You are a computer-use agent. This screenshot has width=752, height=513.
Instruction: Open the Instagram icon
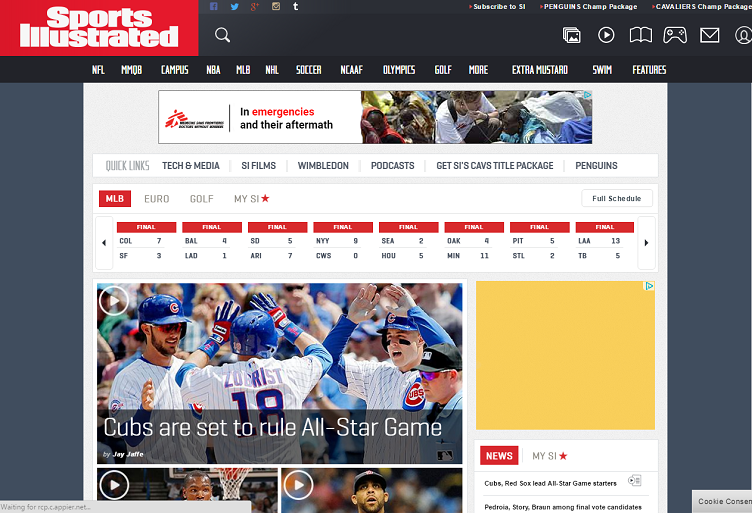(x=276, y=6)
